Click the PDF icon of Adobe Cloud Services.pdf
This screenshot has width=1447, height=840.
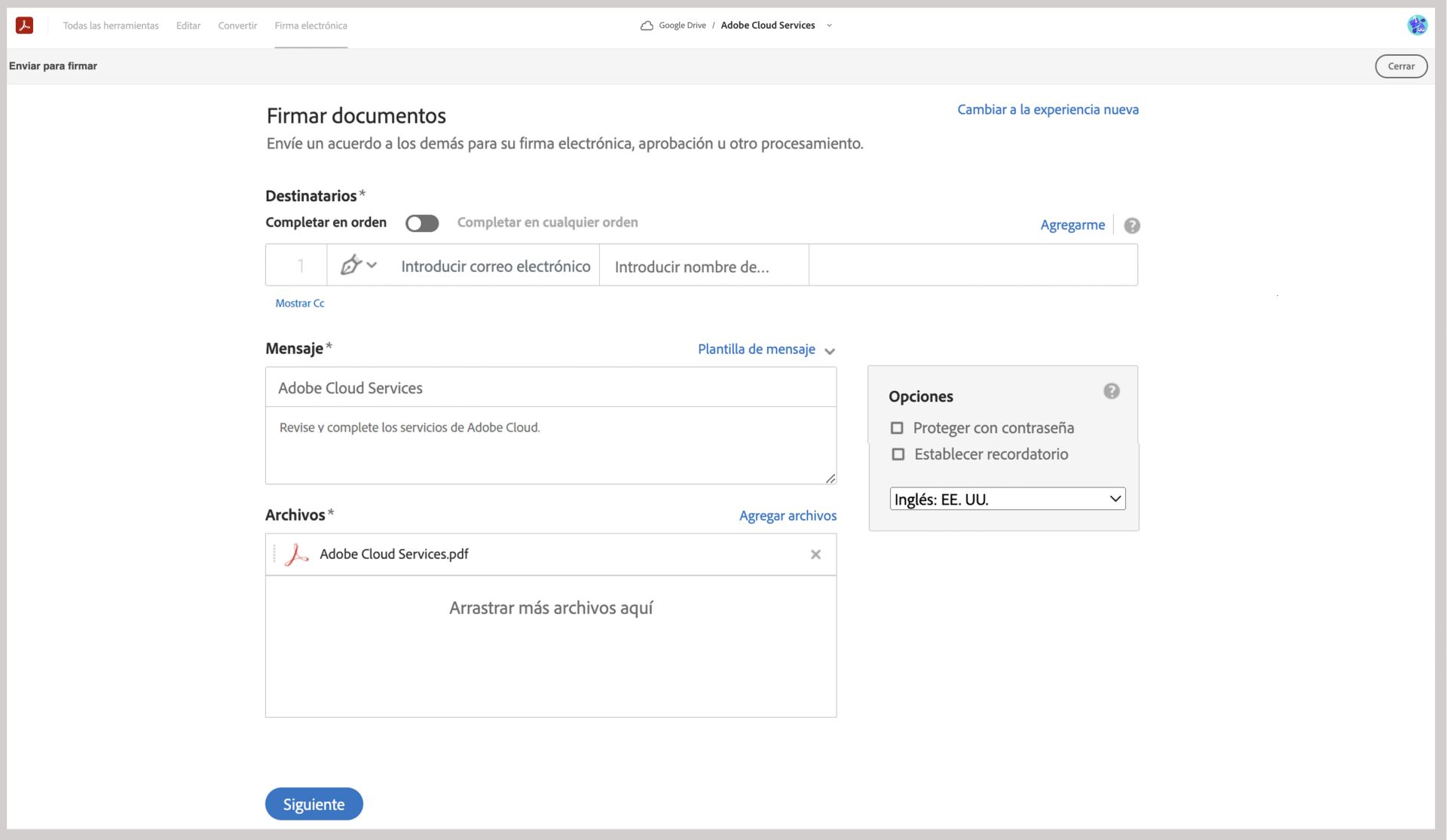pos(296,554)
